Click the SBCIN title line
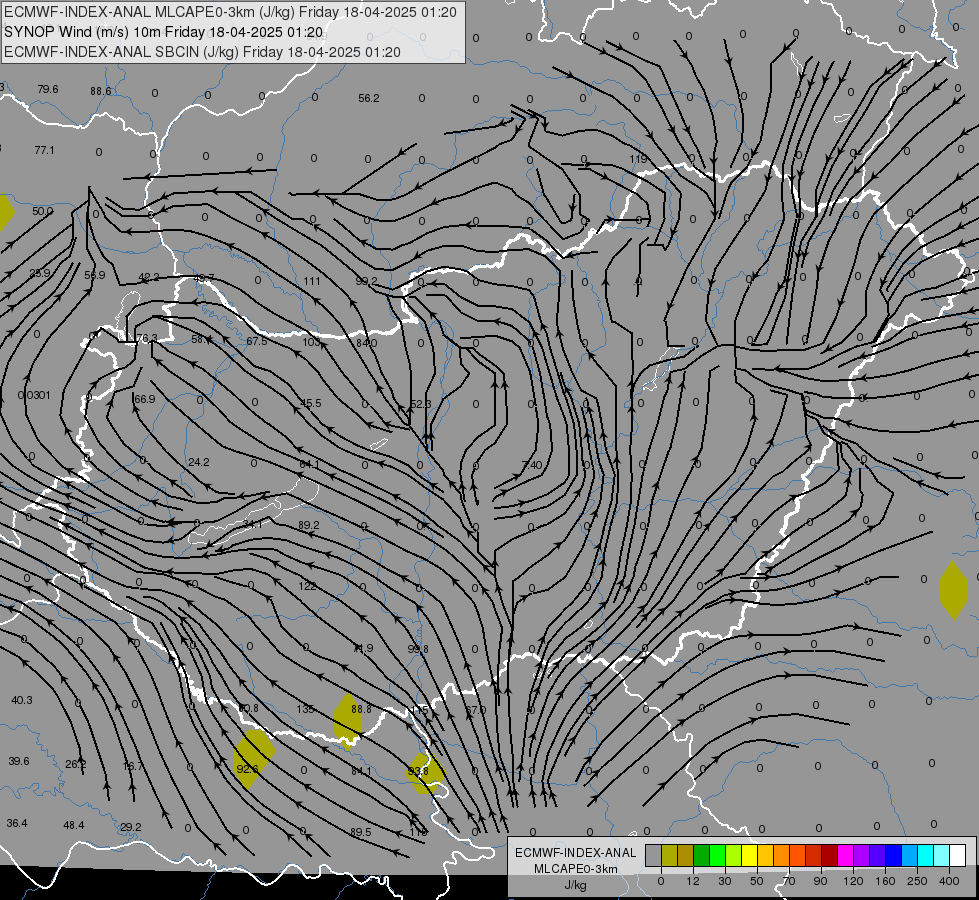Screen dimensions: 979x900 [202, 52]
